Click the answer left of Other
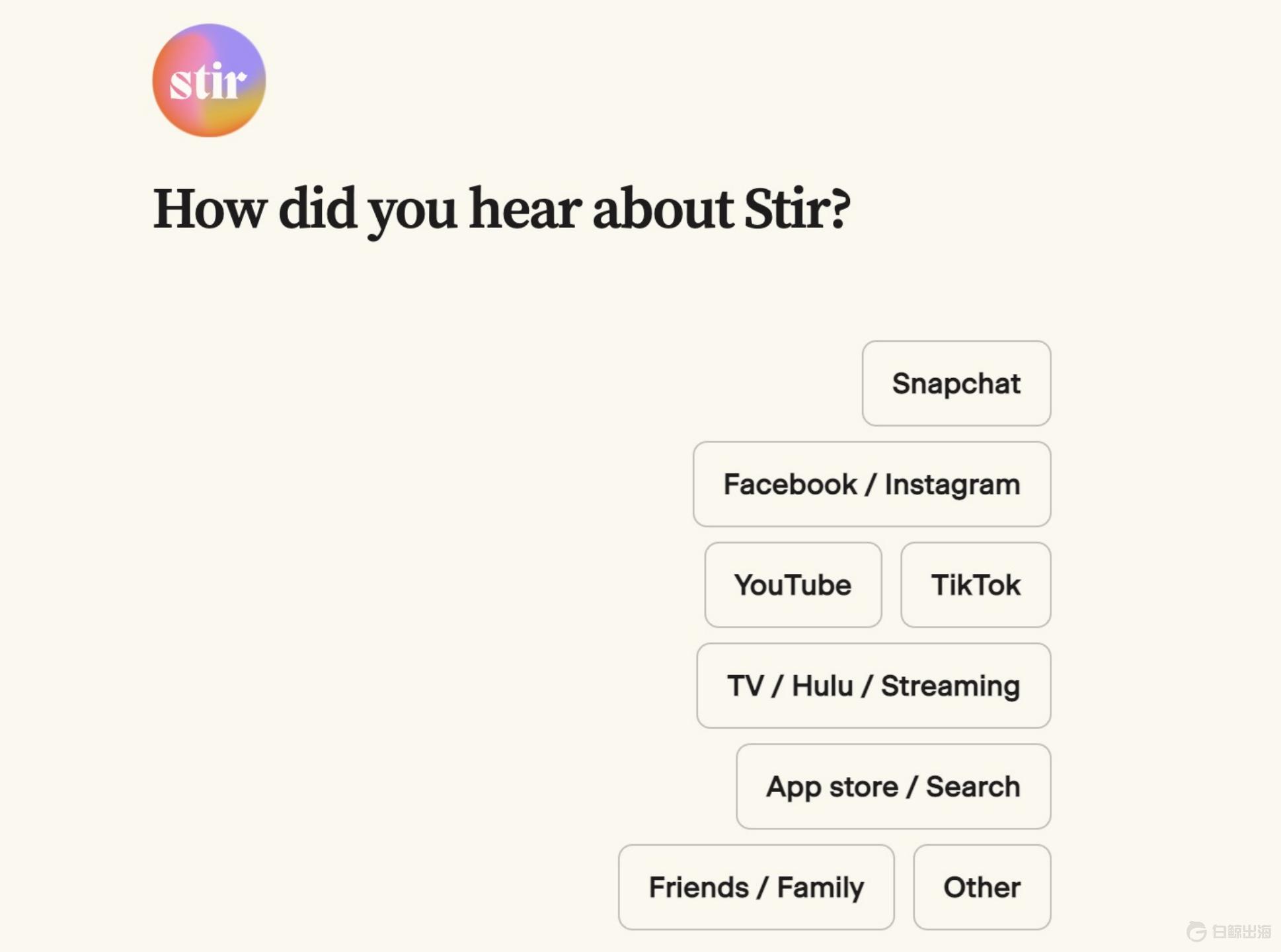The image size is (1281, 952). pos(756,887)
